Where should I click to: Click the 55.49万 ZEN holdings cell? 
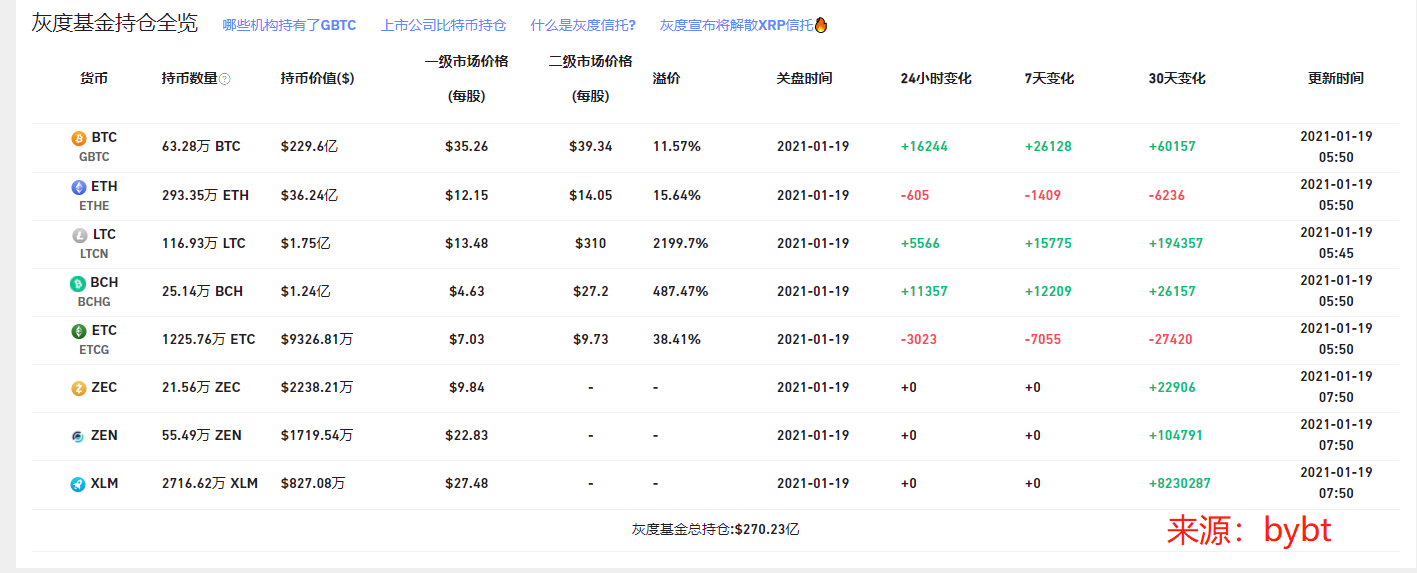tap(201, 435)
